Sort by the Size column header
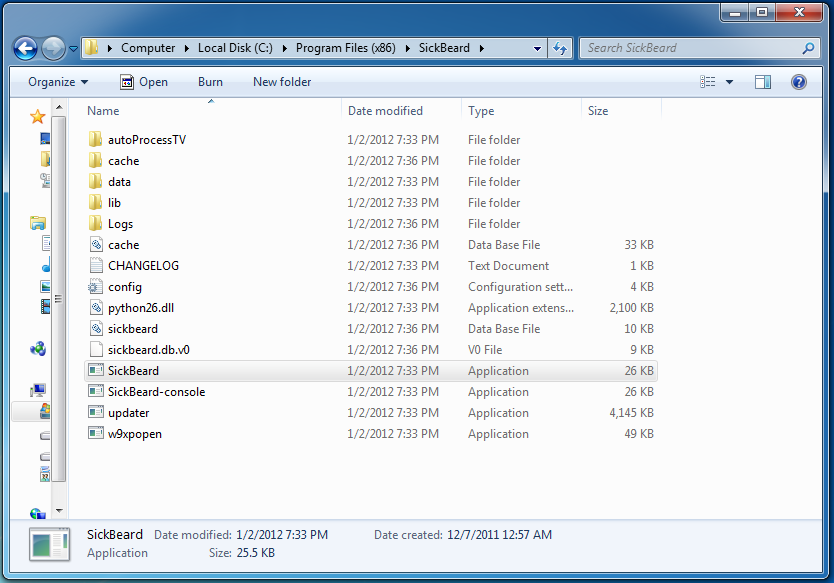Image resolution: width=834 pixels, height=583 pixels. click(x=621, y=111)
